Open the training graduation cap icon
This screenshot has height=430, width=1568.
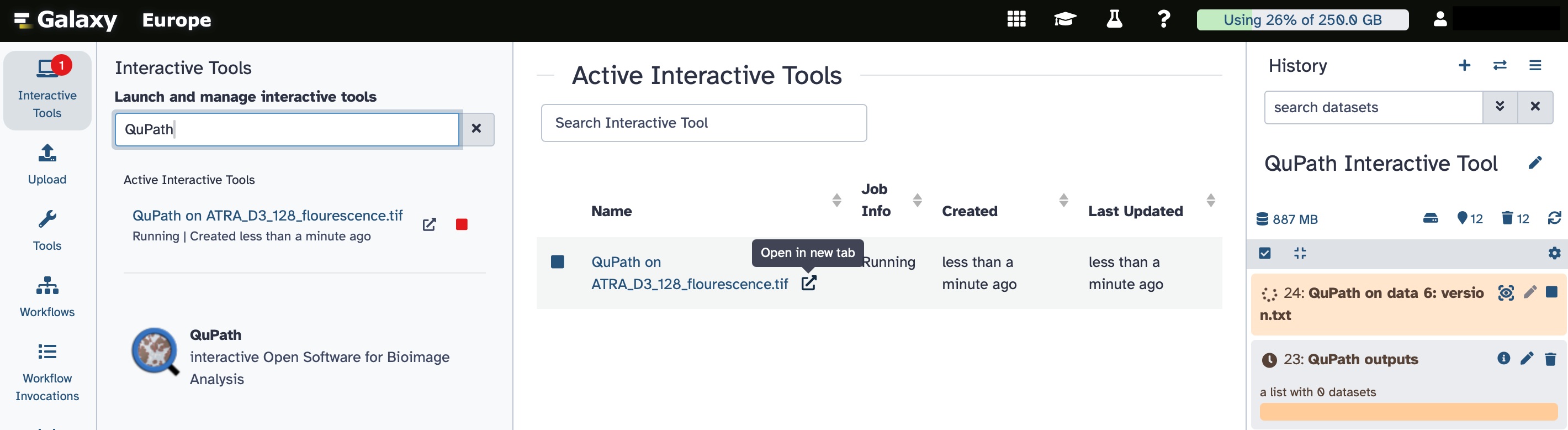(x=1065, y=19)
